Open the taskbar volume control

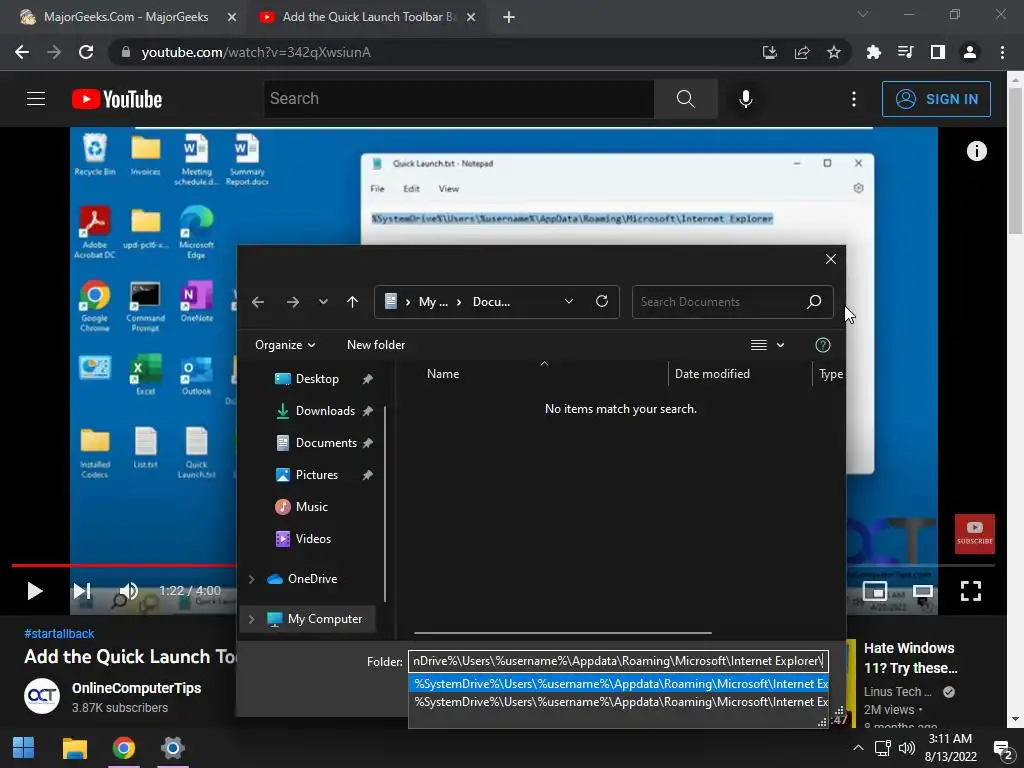(906, 748)
